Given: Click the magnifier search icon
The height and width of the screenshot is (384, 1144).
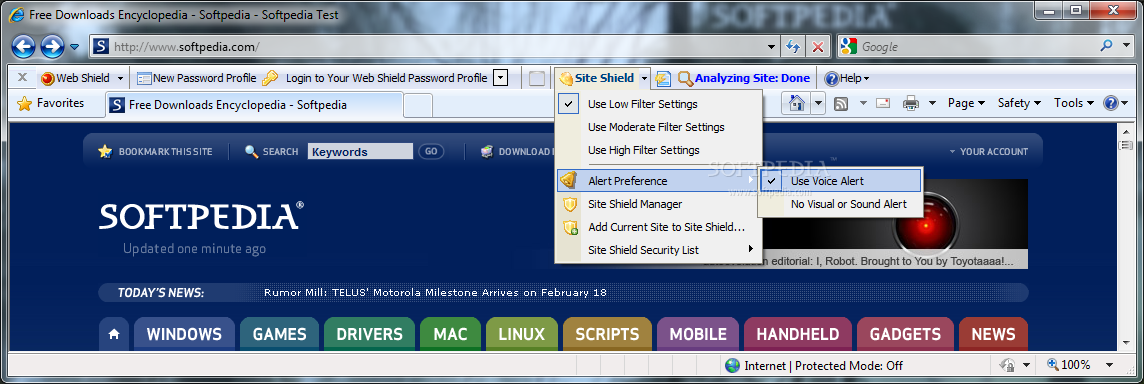Looking at the screenshot, I should point(1106,46).
